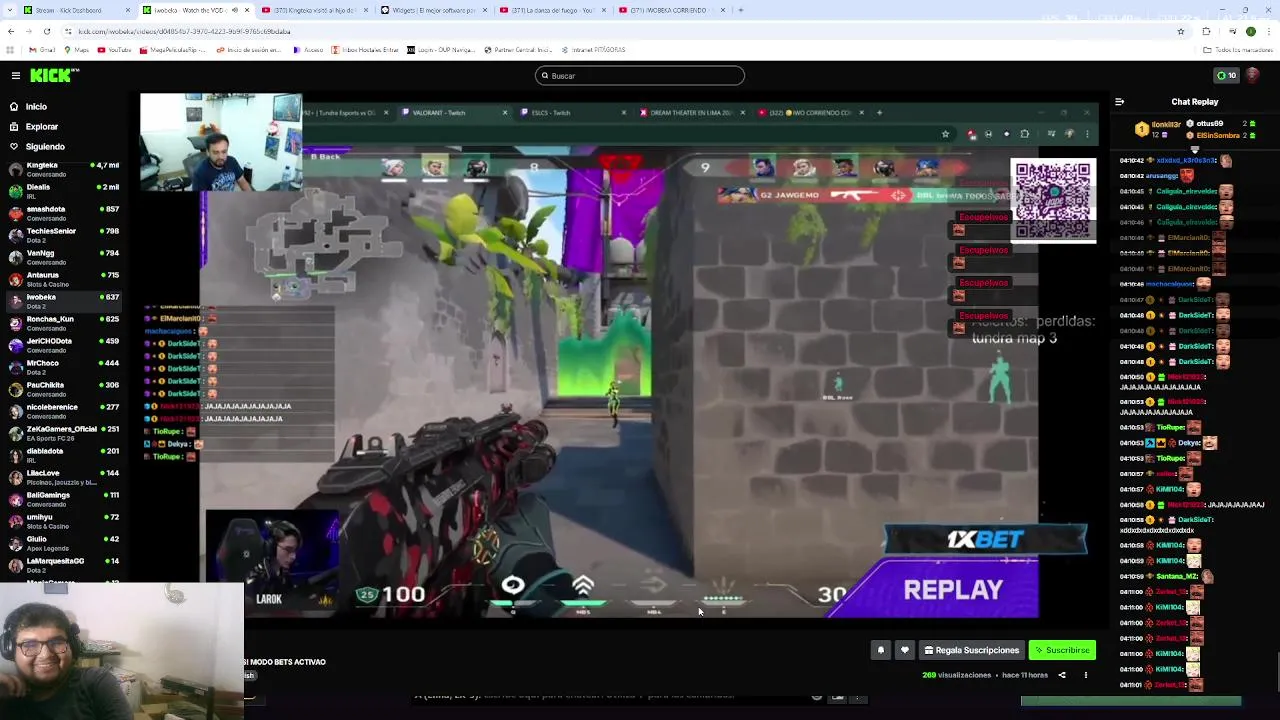Switch to Widgets browser tab
The width and height of the screenshot is (1280, 720).
(433, 10)
